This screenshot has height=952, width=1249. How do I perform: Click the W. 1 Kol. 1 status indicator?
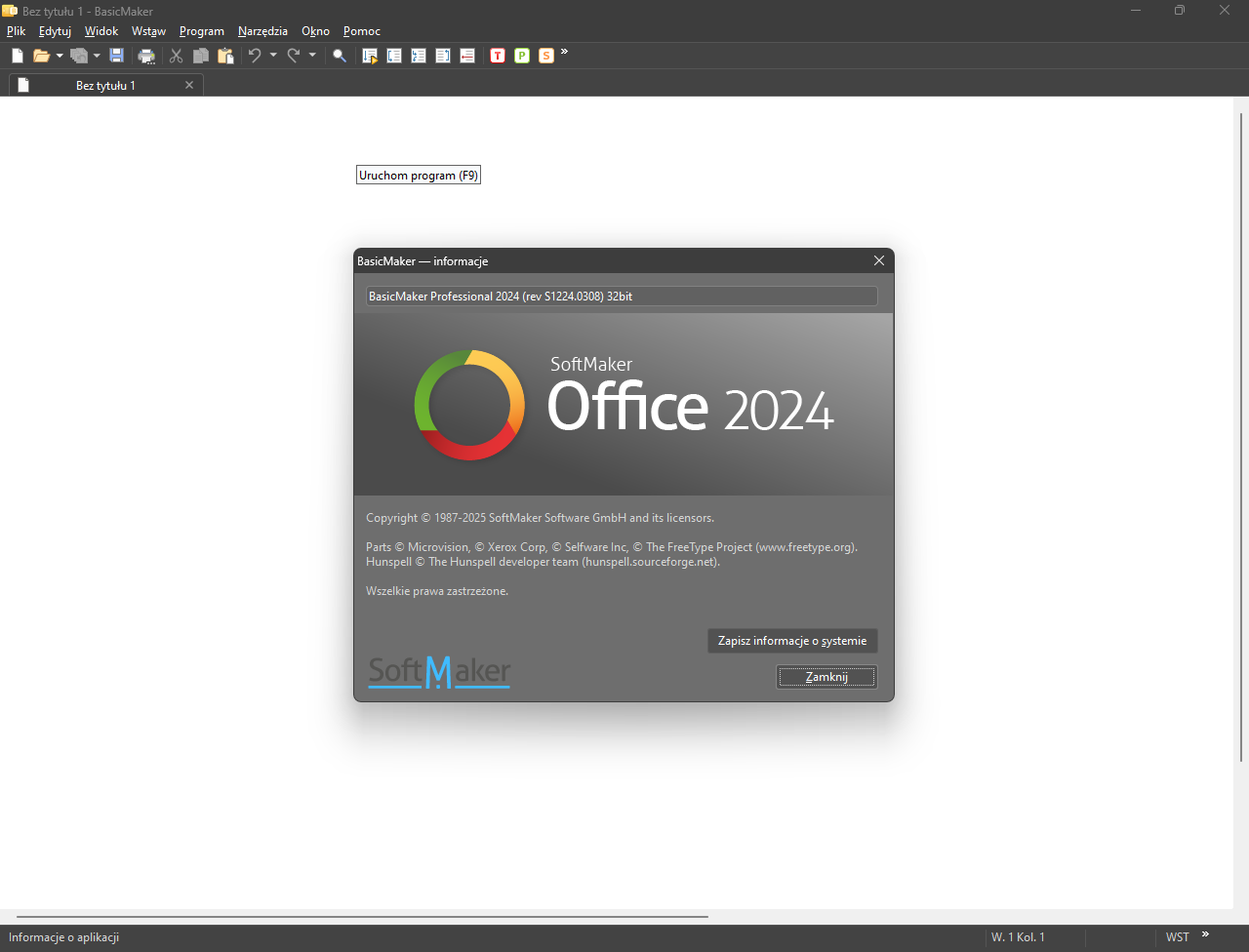pyautogui.click(x=1018, y=937)
